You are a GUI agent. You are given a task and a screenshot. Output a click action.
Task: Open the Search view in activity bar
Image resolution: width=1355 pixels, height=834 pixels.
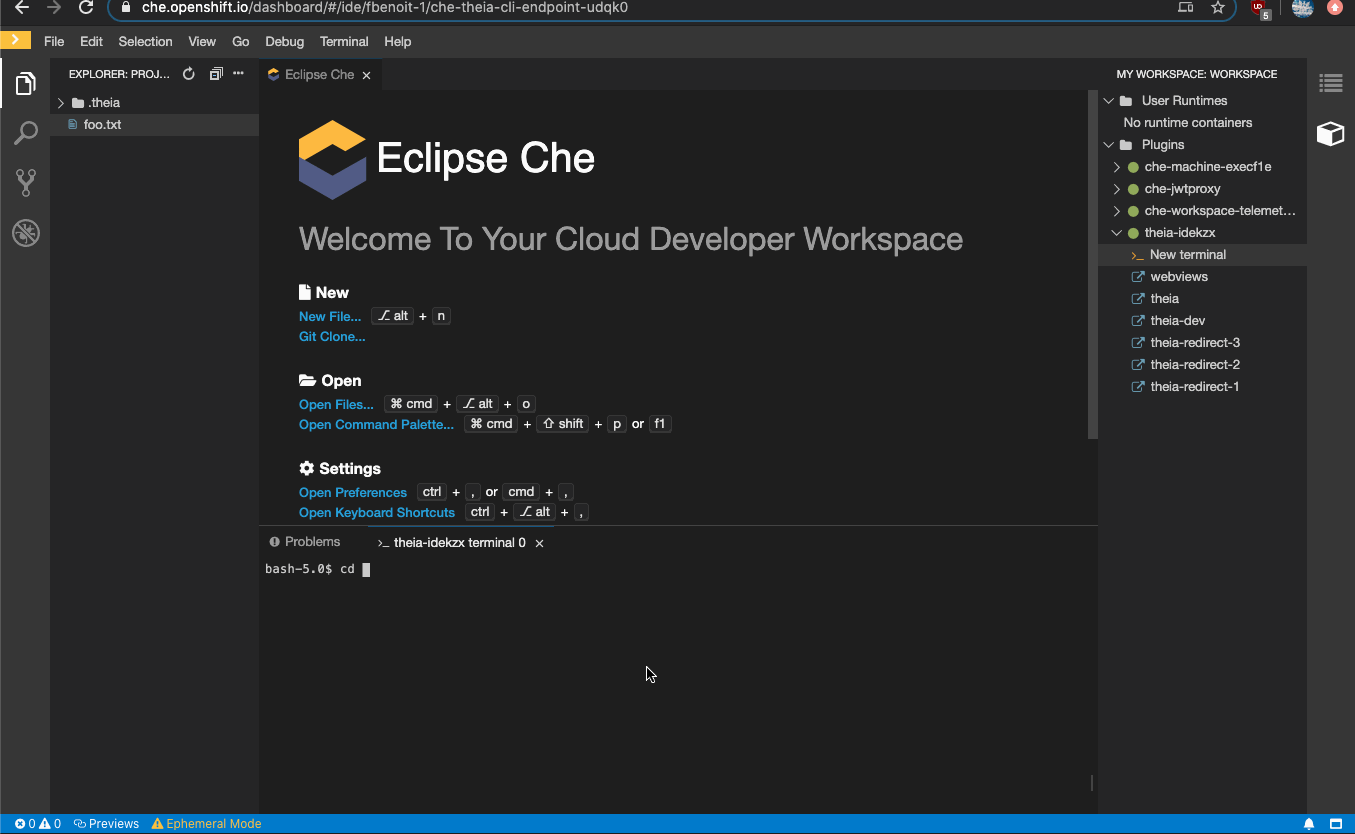tap(26, 133)
